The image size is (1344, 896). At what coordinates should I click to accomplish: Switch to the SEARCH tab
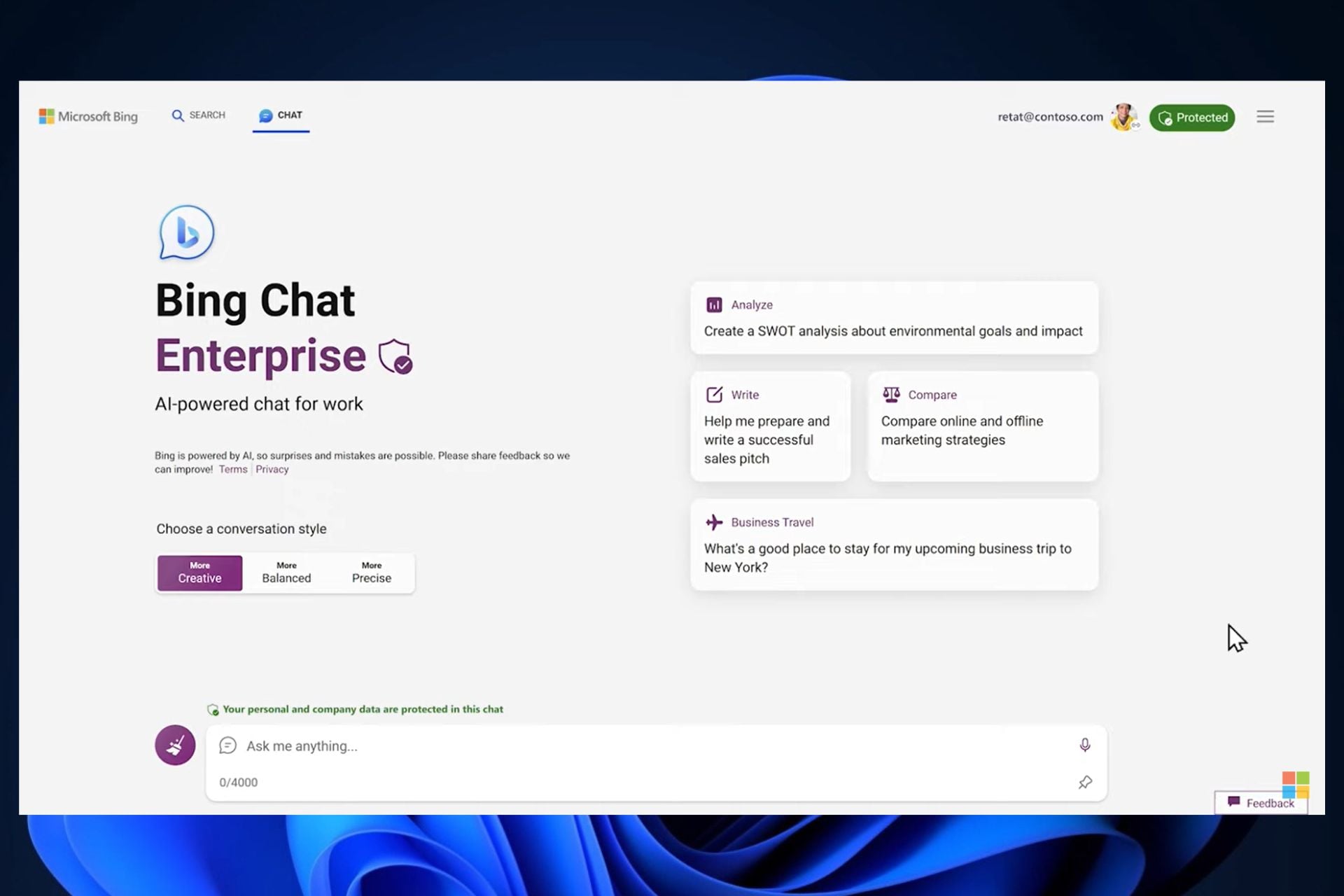(x=198, y=115)
